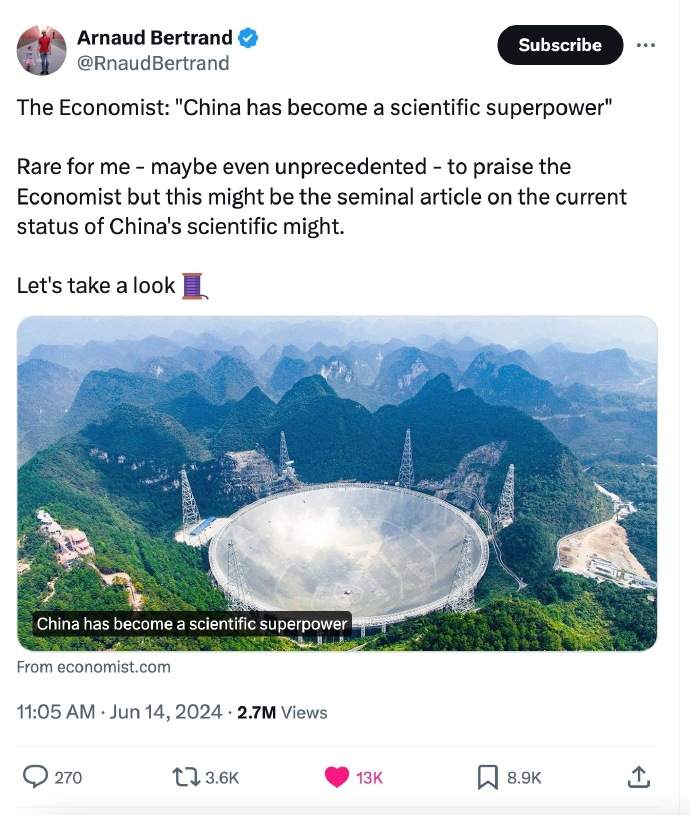Click the share upload icon
Image resolution: width=690 pixels, height=815 pixels.
click(x=639, y=777)
